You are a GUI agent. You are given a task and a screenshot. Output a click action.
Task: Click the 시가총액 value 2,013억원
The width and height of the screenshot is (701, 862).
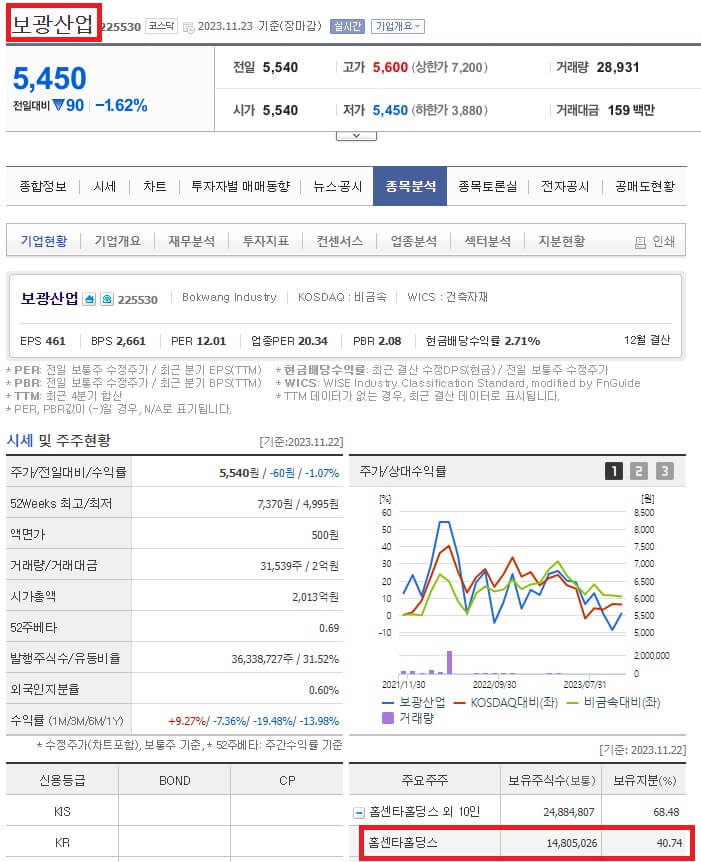315,596
